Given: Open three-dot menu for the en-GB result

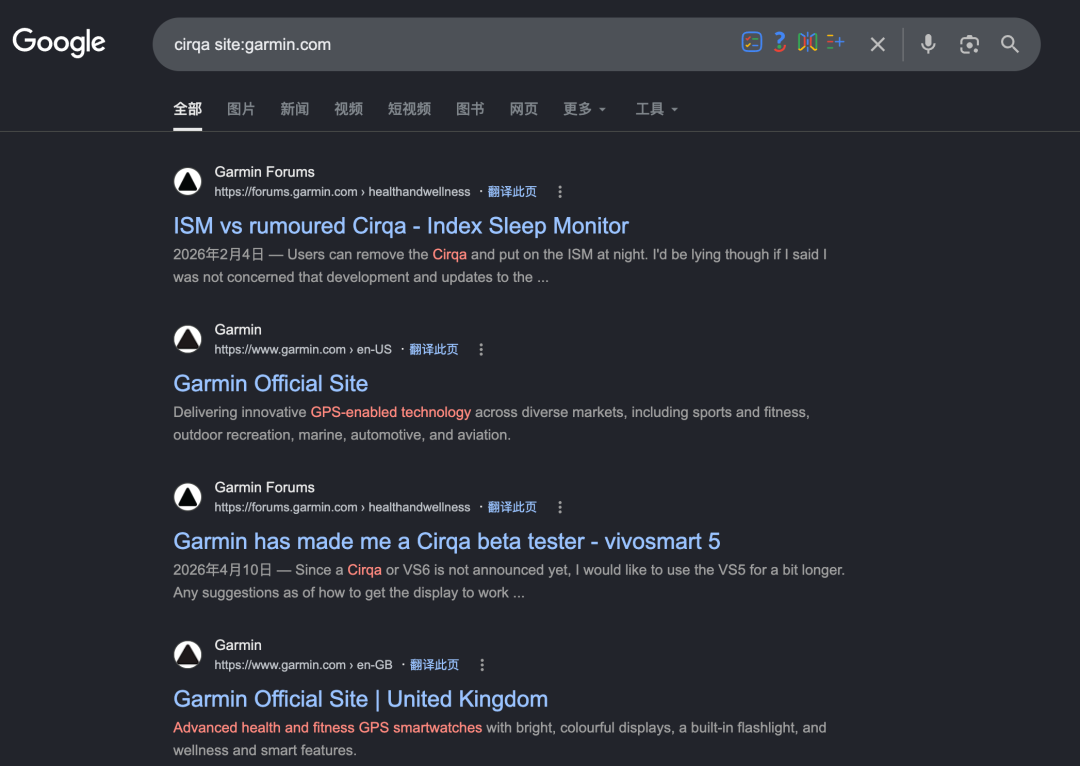Looking at the screenshot, I should (x=482, y=665).
